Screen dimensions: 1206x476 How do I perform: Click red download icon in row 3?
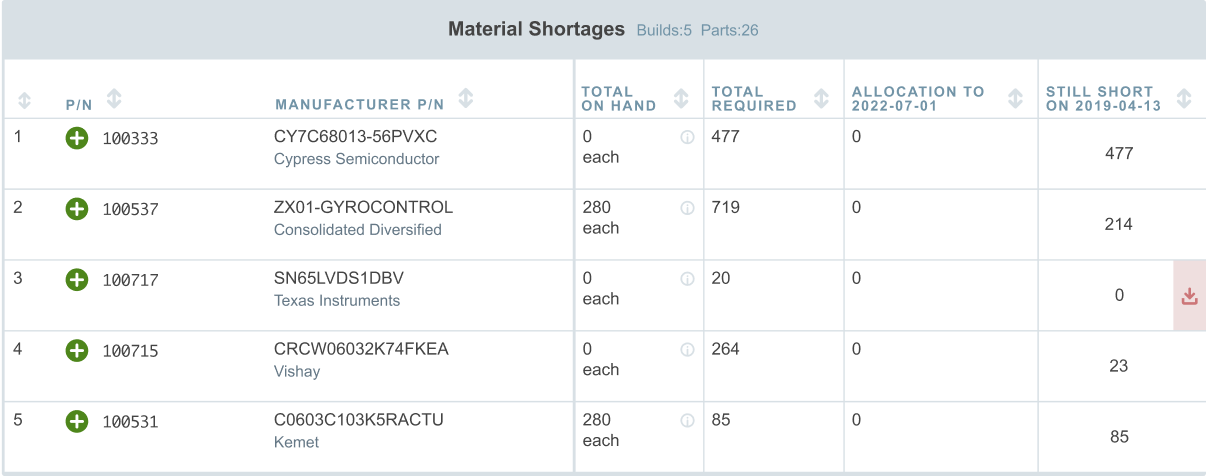click(1189, 296)
